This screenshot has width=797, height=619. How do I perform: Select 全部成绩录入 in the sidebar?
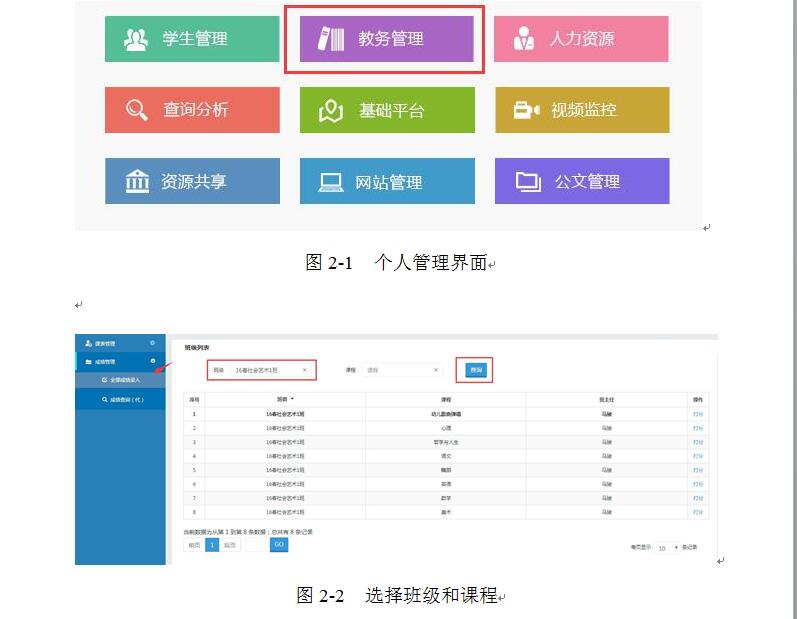click(x=123, y=380)
